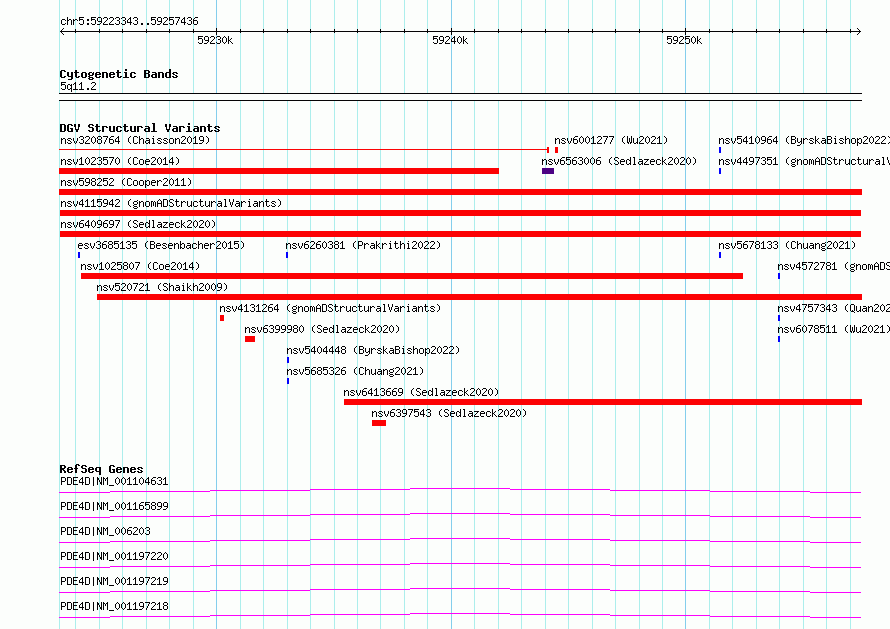Click the 59250k ruler position
This screenshot has width=890, height=629.
coord(684,40)
